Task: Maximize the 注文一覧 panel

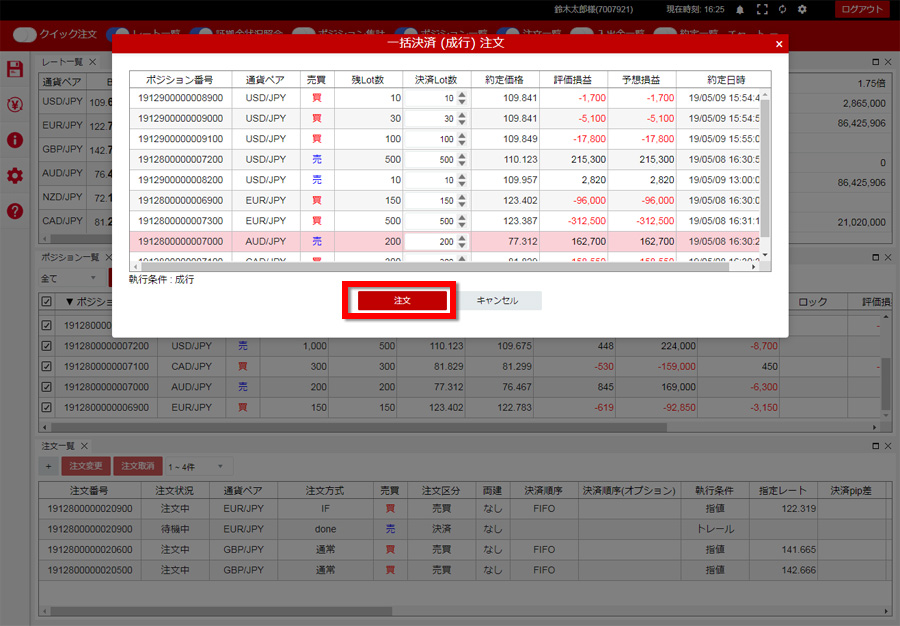Action: pyautogui.click(x=875, y=446)
